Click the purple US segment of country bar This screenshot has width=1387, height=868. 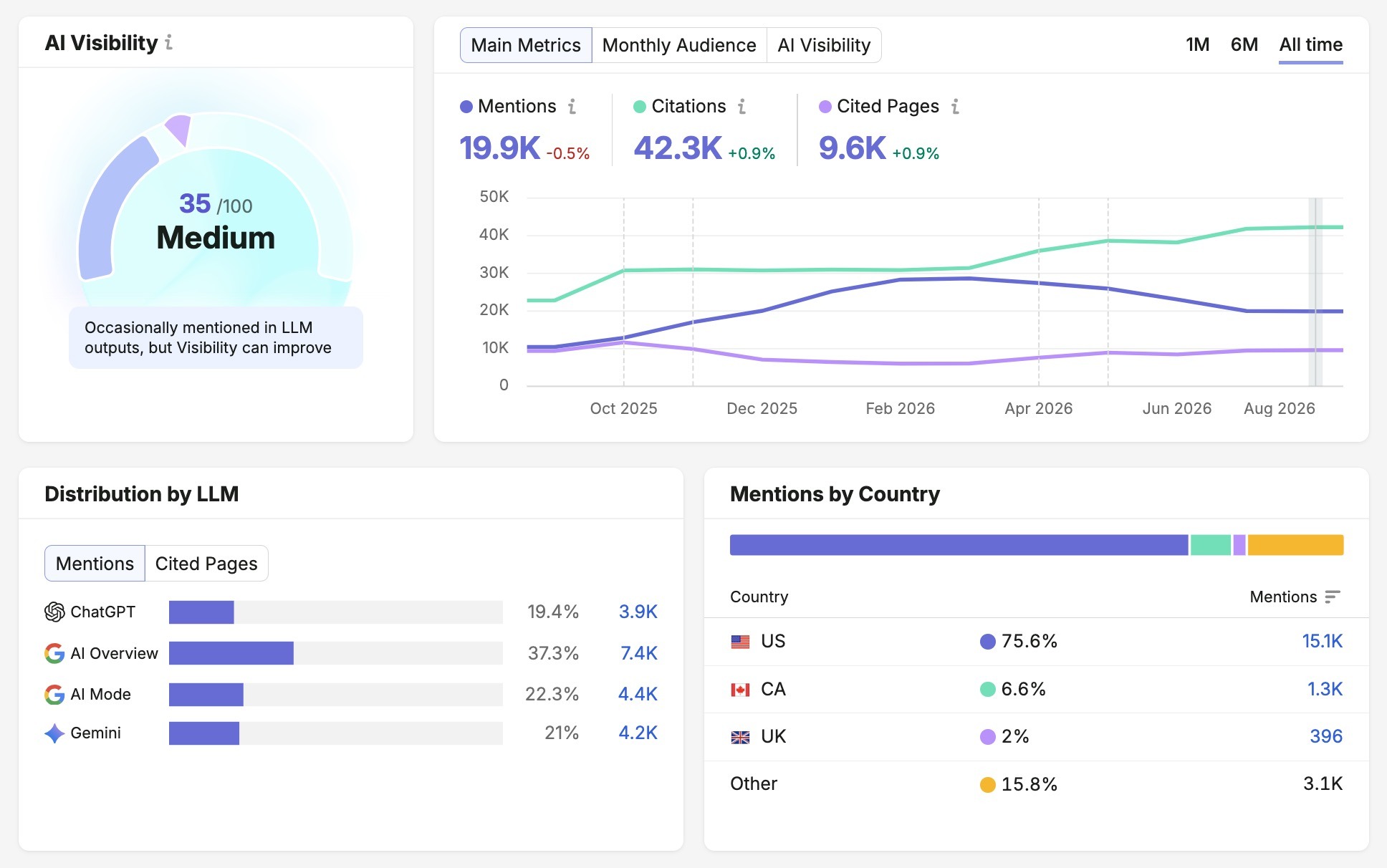point(959,545)
